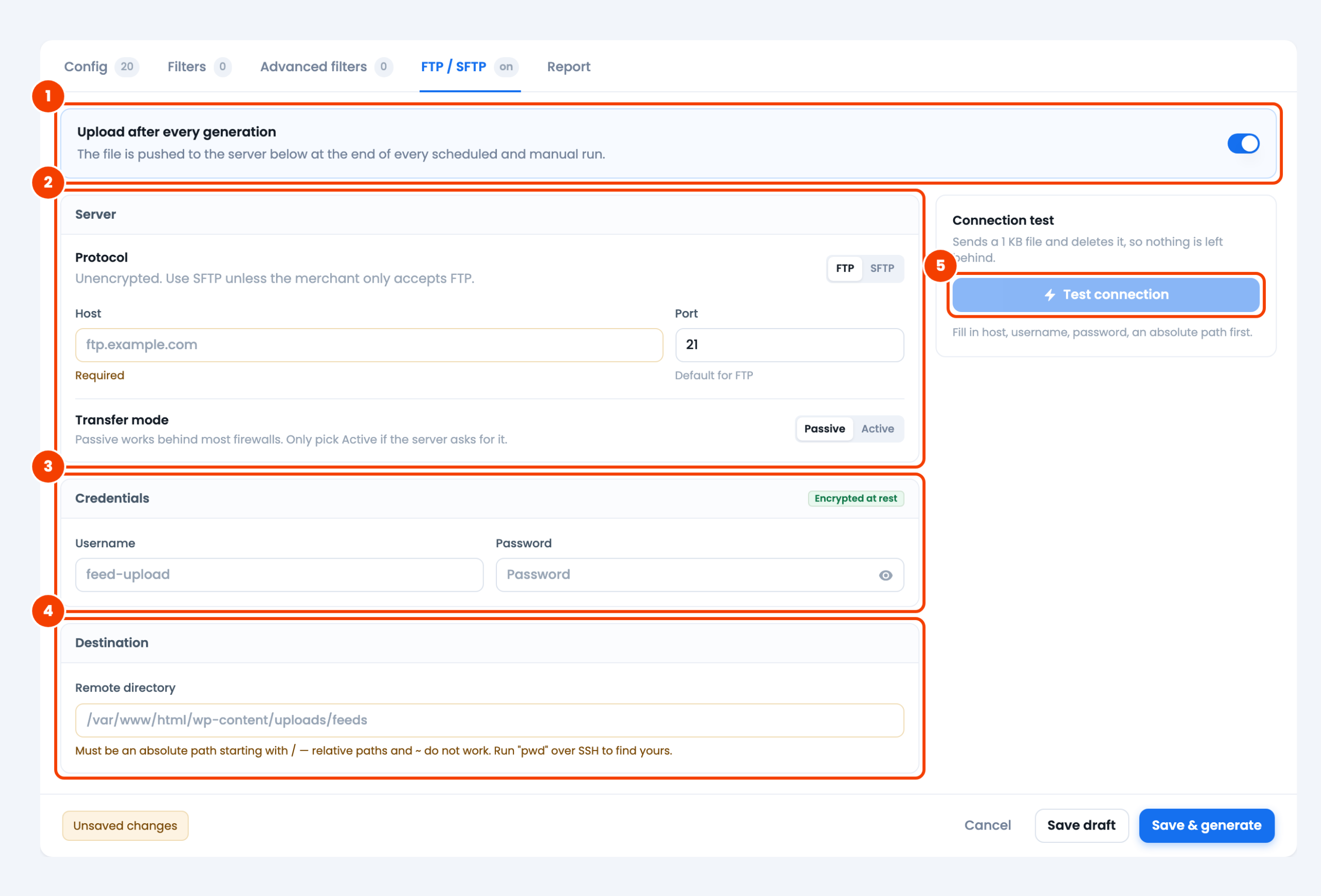Select the FTP / SFTP tab
Viewport: 1321px width, 896px height.
click(470, 67)
